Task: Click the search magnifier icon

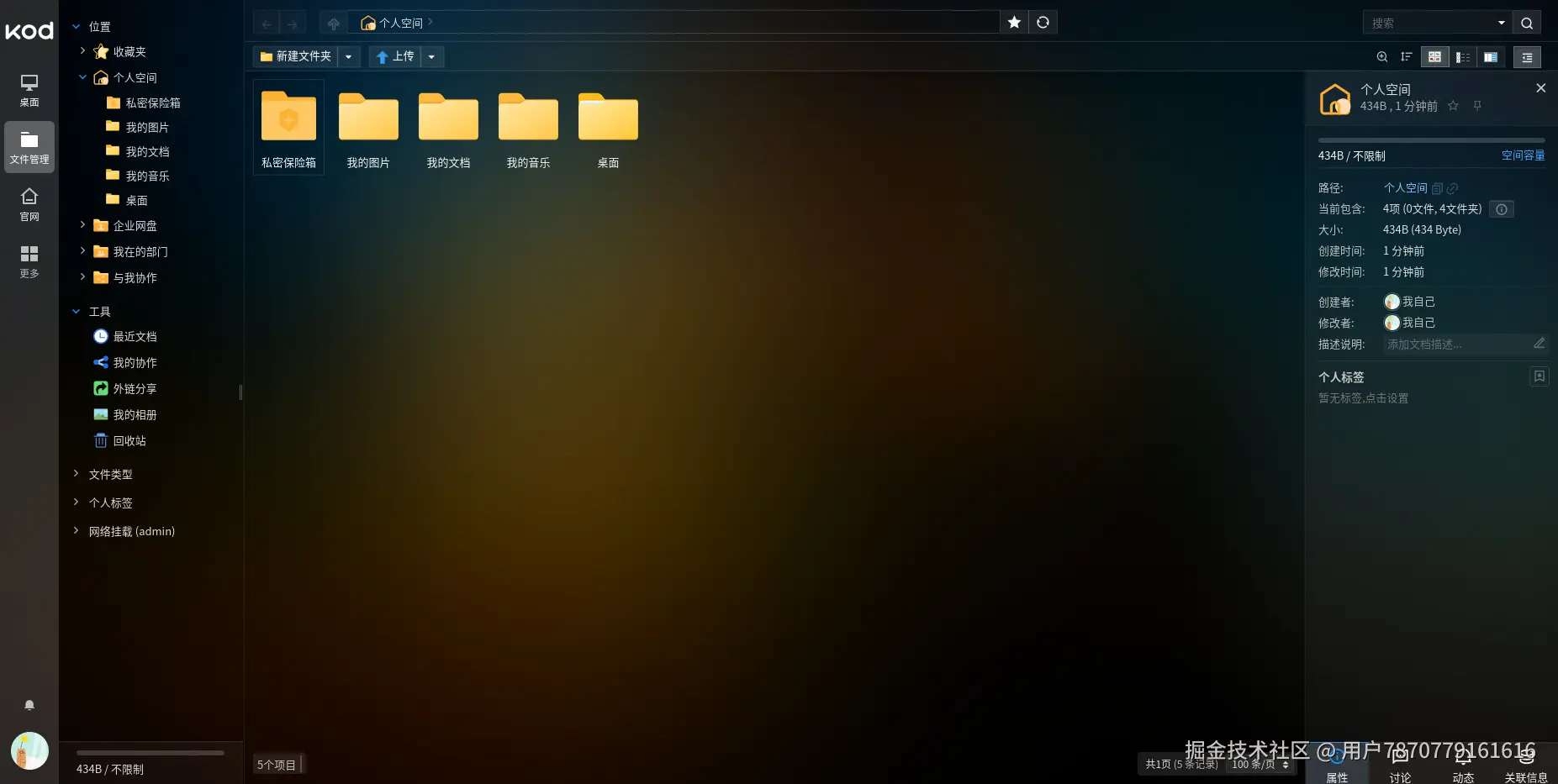Action: (1527, 23)
